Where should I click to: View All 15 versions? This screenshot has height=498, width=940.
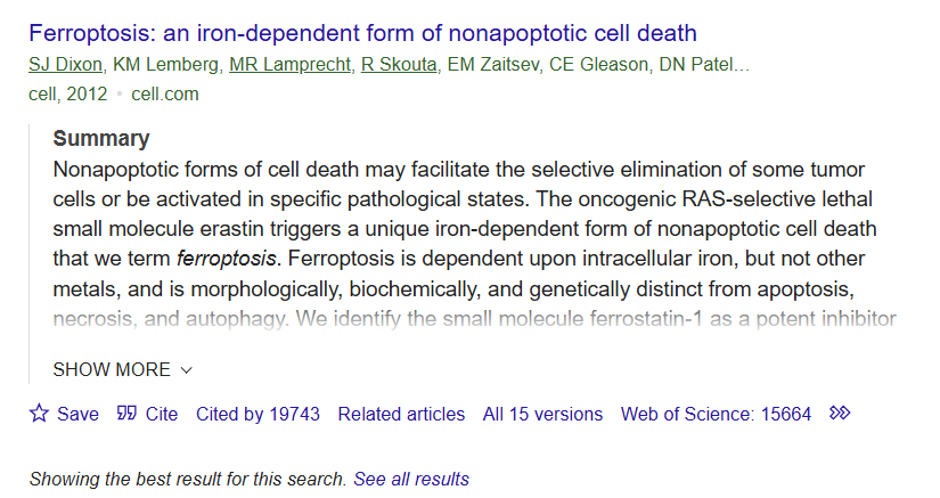point(543,414)
